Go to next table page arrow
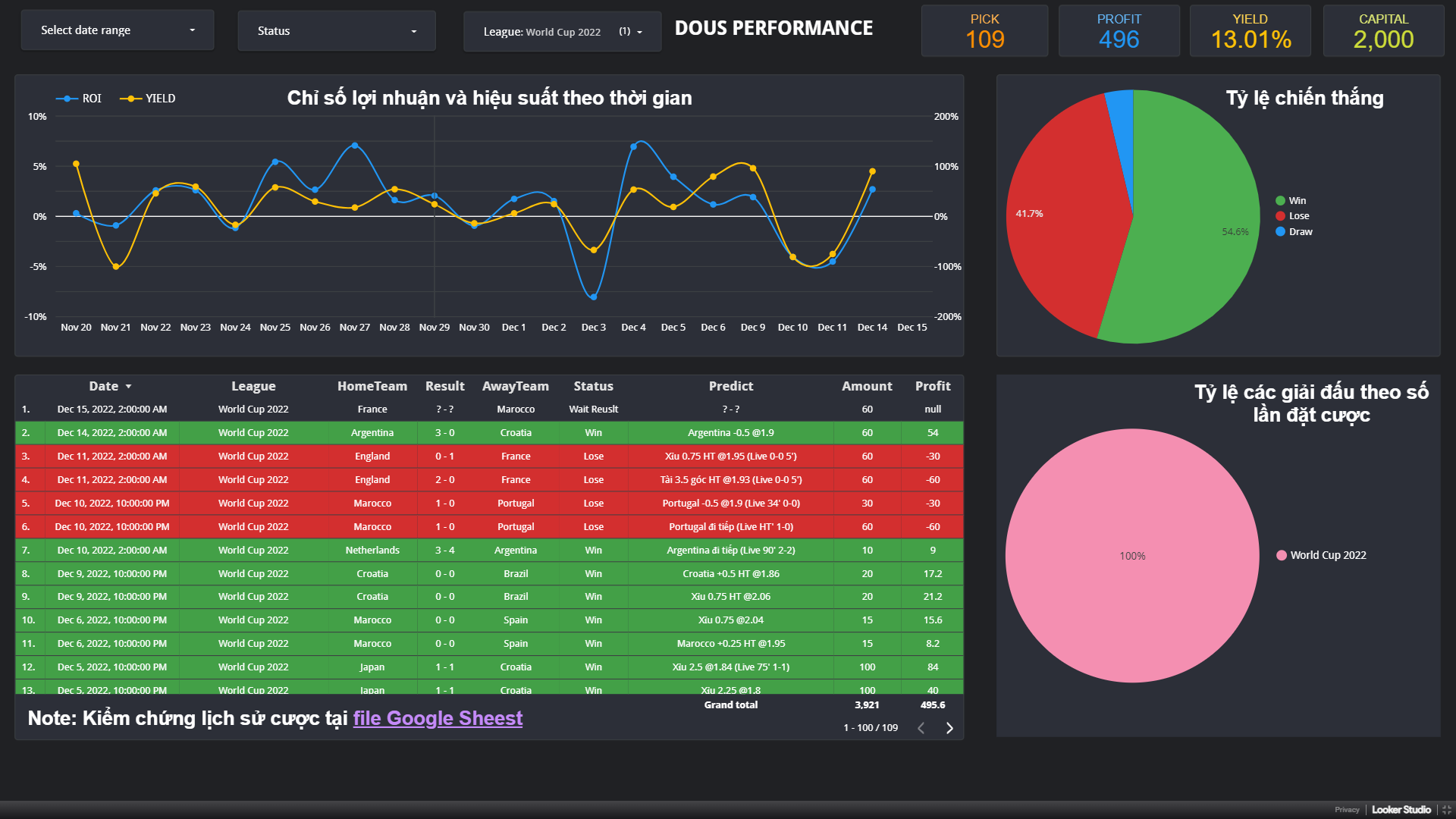 click(949, 728)
